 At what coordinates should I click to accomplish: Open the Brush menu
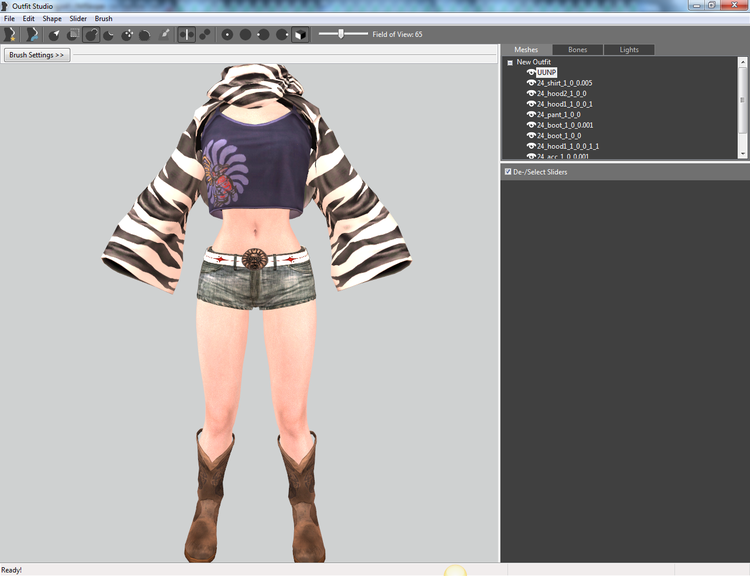(103, 19)
